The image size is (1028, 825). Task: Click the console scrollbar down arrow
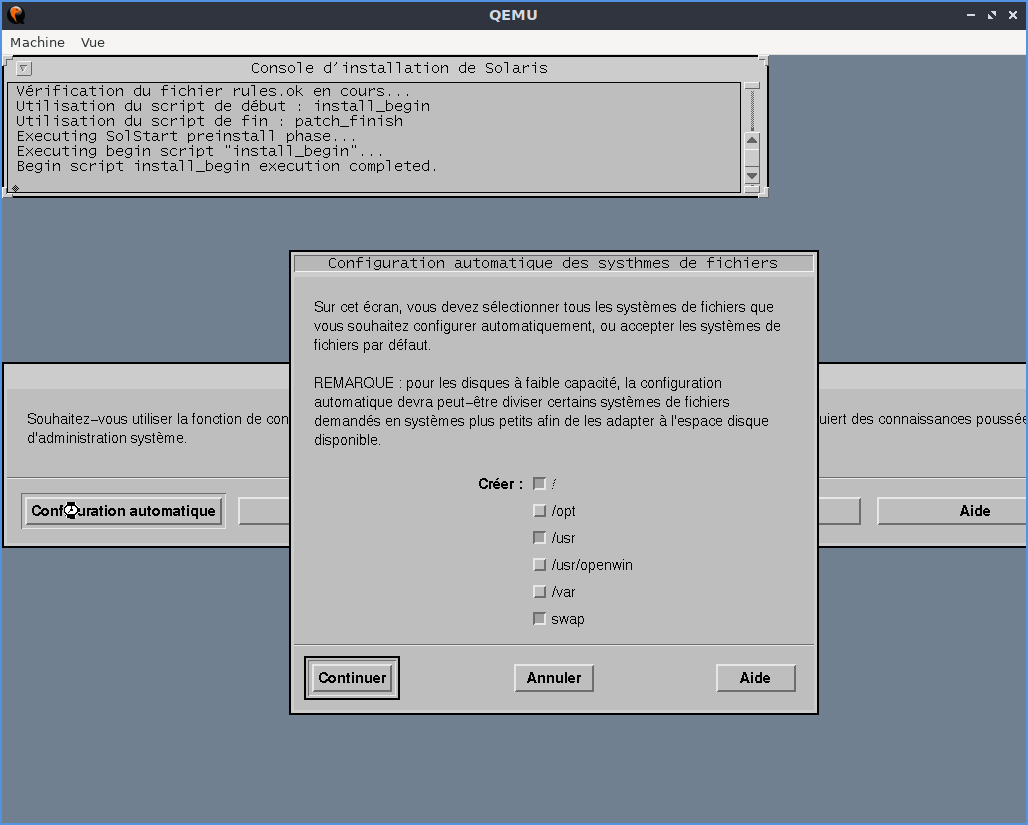pyautogui.click(x=752, y=176)
